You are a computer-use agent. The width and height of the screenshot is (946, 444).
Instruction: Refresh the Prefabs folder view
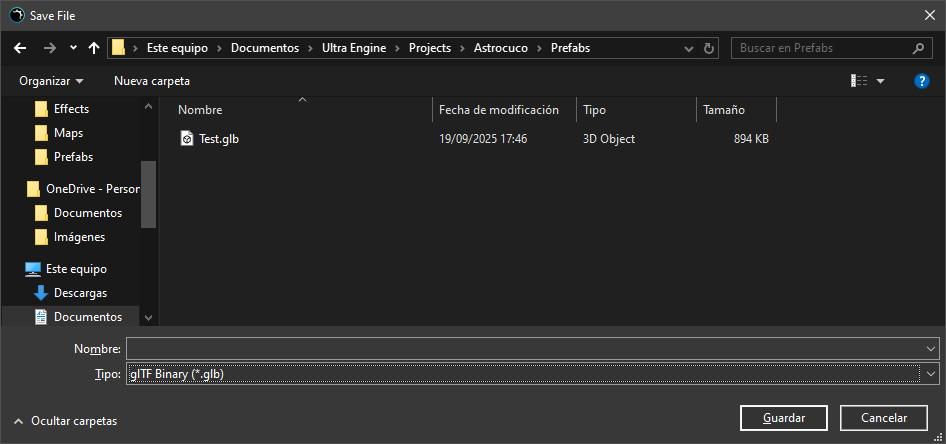pos(709,48)
